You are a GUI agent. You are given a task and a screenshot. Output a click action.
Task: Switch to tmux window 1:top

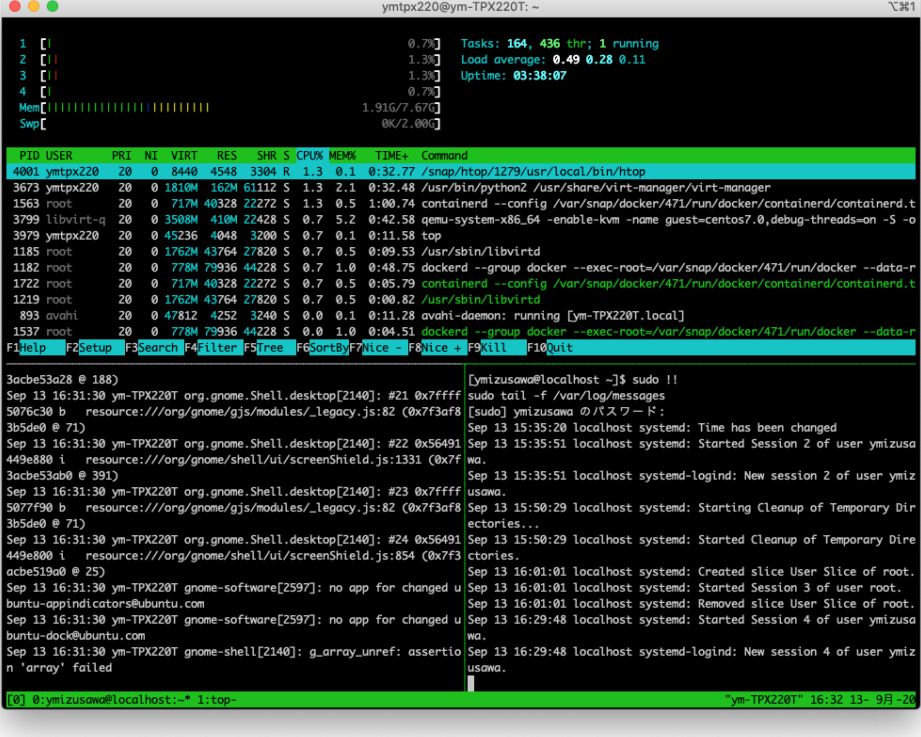pos(215,699)
